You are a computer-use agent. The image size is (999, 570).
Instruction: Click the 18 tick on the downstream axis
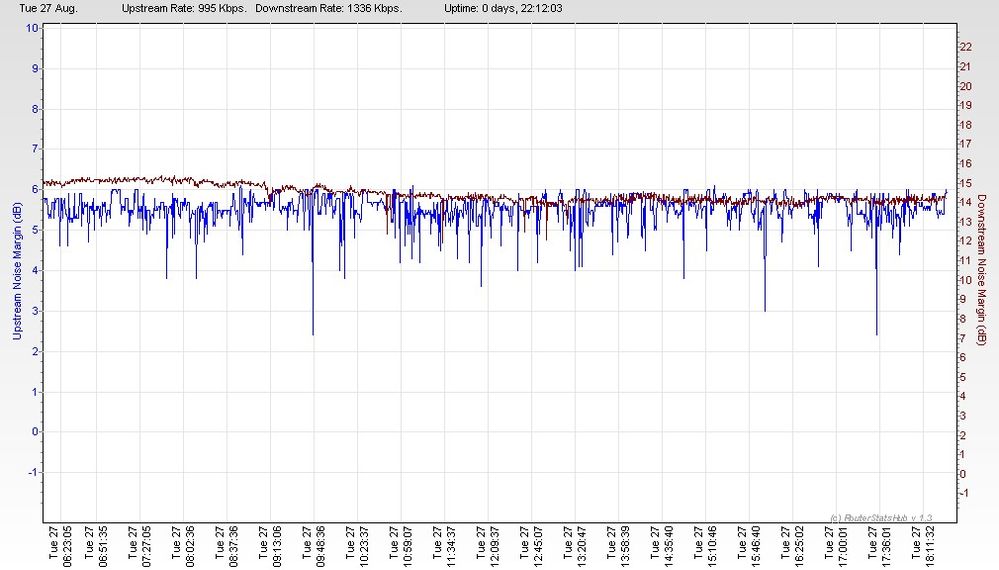click(x=966, y=125)
